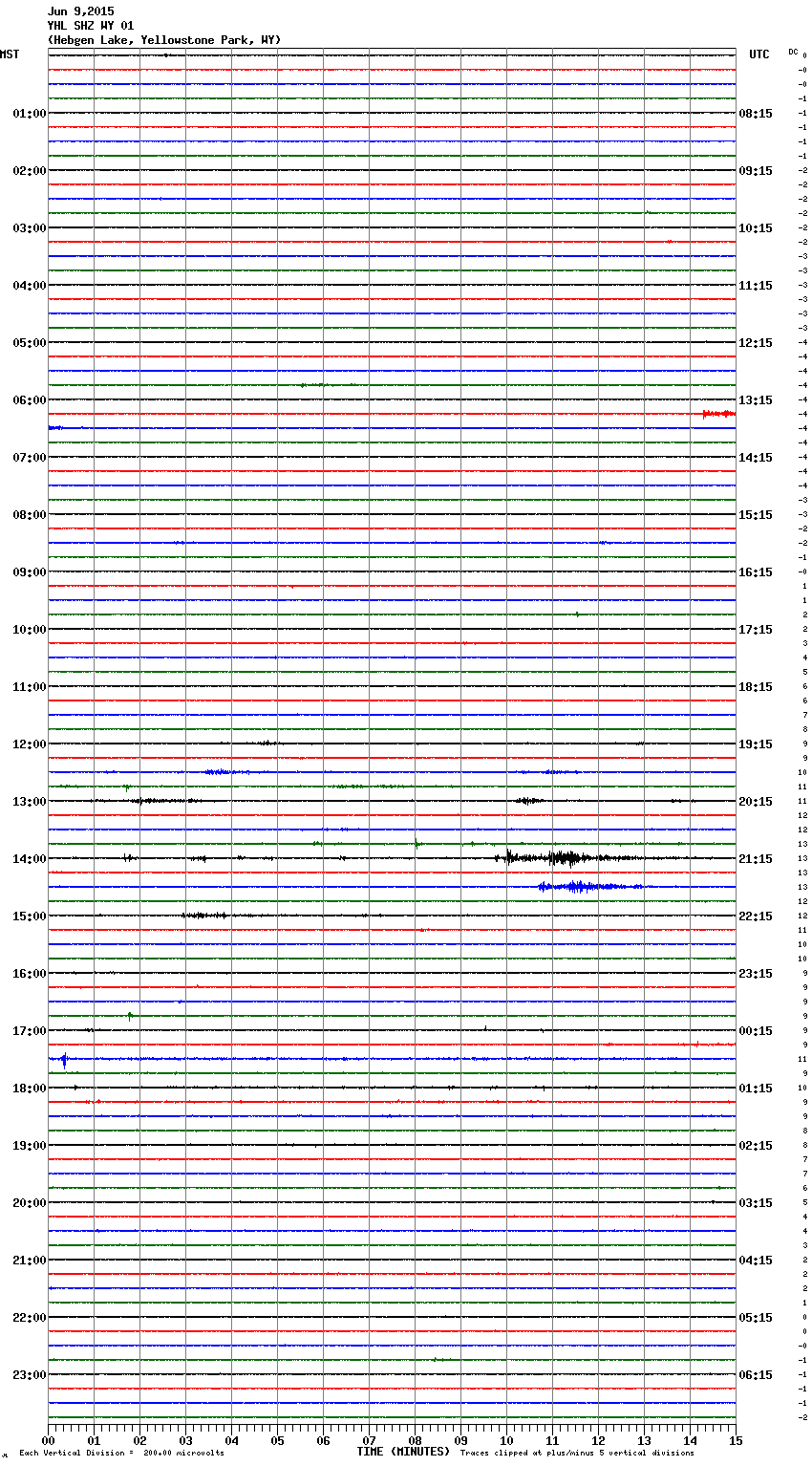Click the "13:15" UTC time label
The height and width of the screenshot is (1466, 812).
click(x=756, y=400)
